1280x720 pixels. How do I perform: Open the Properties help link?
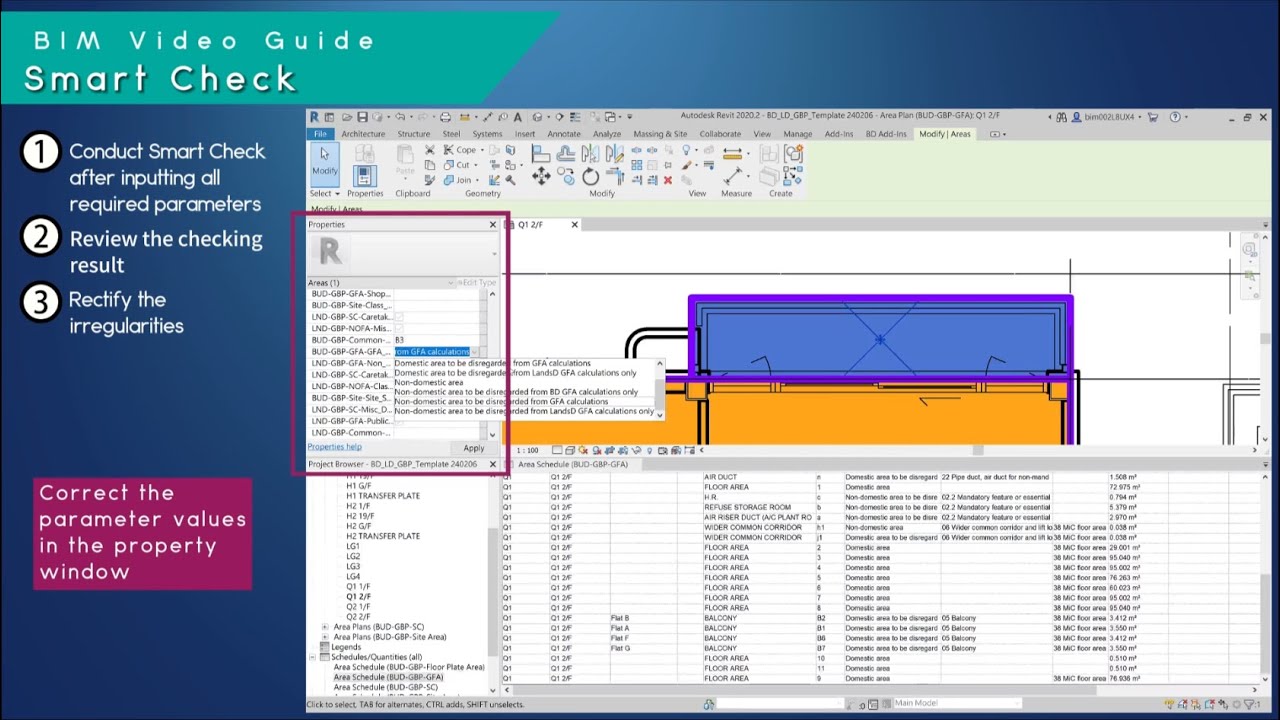(x=335, y=446)
